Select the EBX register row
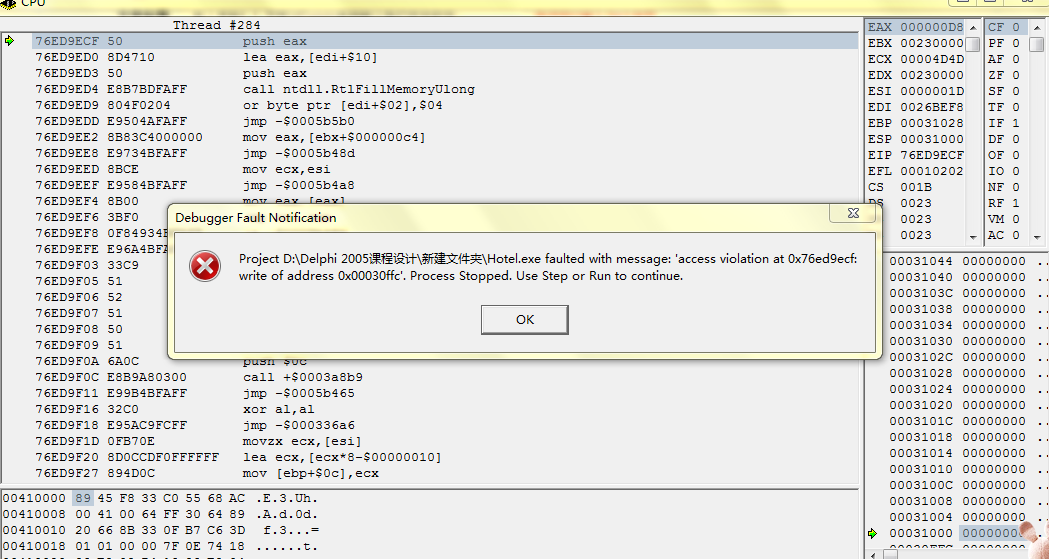This screenshot has height=559, width=1049. [x=916, y=43]
